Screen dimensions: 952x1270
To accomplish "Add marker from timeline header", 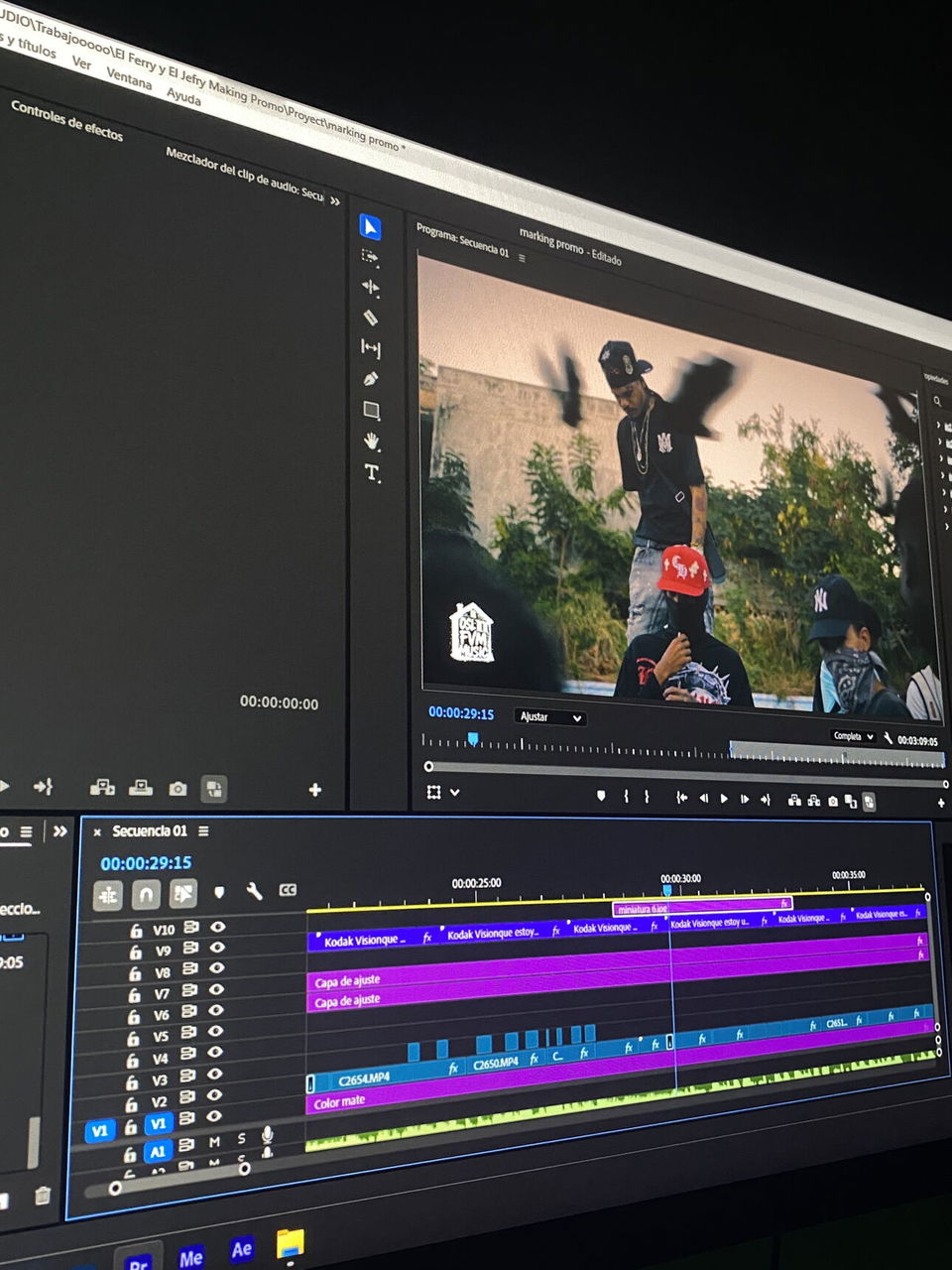I will (219, 892).
